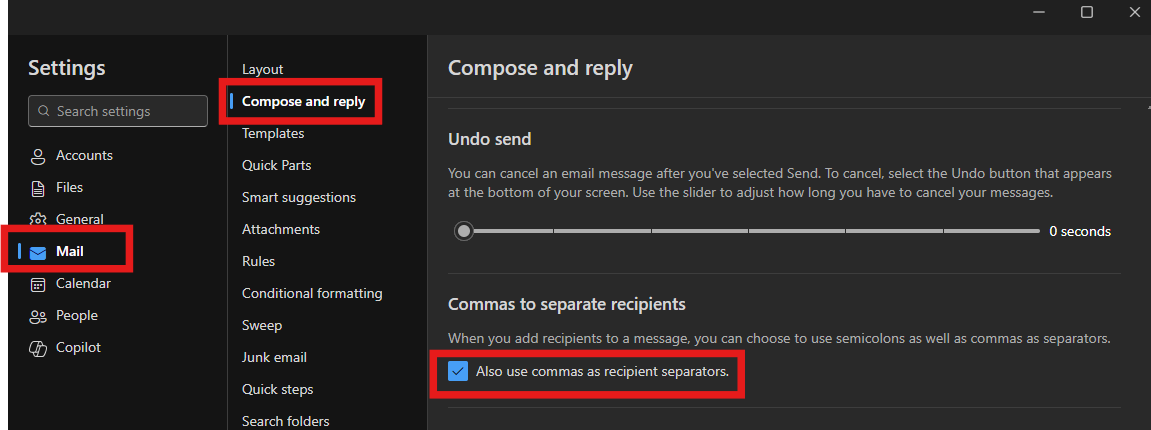Uncheck Also use commas as recipient separators
Viewport: 1151px width, 430px height.
click(458, 371)
